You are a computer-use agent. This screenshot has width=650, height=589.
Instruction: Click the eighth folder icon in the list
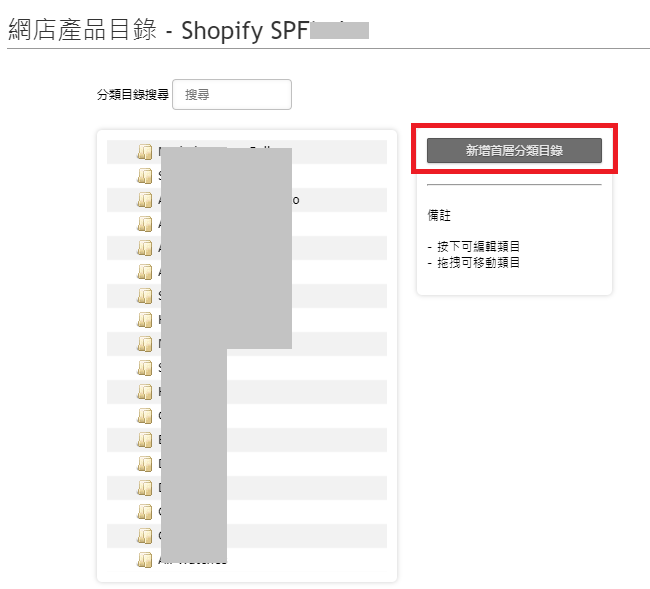pos(145,320)
